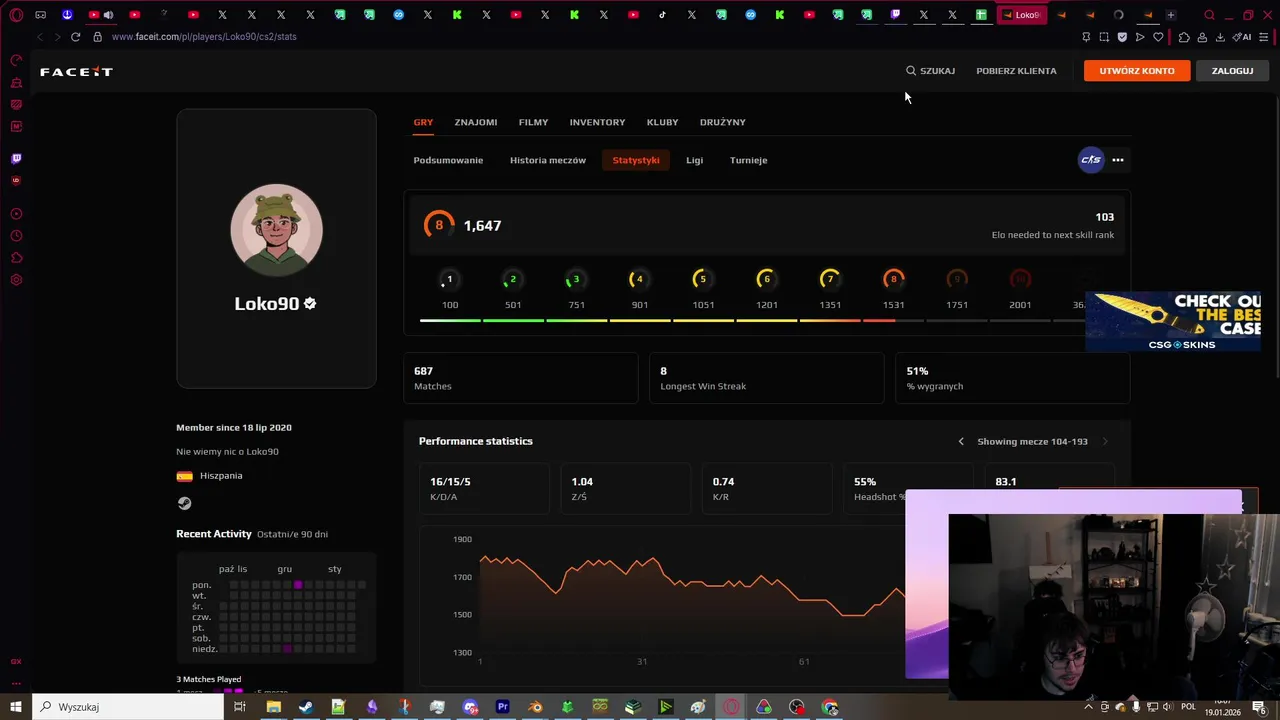
Task: Select the Ligi sub-tab
Action: point(694,160)
